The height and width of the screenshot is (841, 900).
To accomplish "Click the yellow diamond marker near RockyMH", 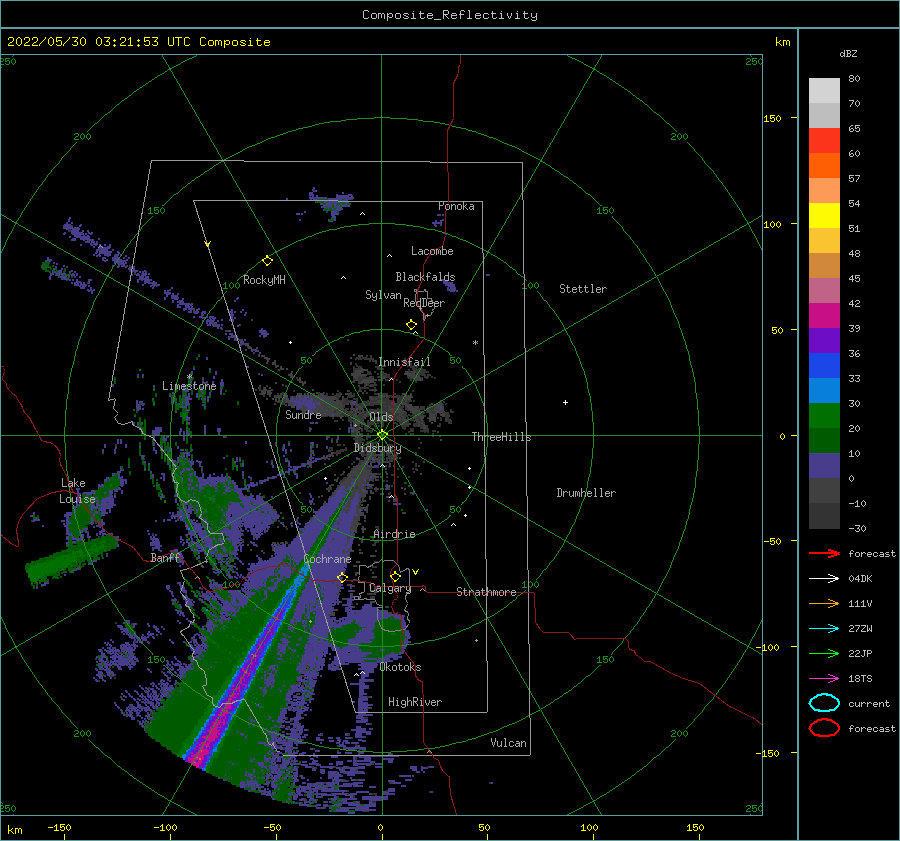I will tap(267, 261).
